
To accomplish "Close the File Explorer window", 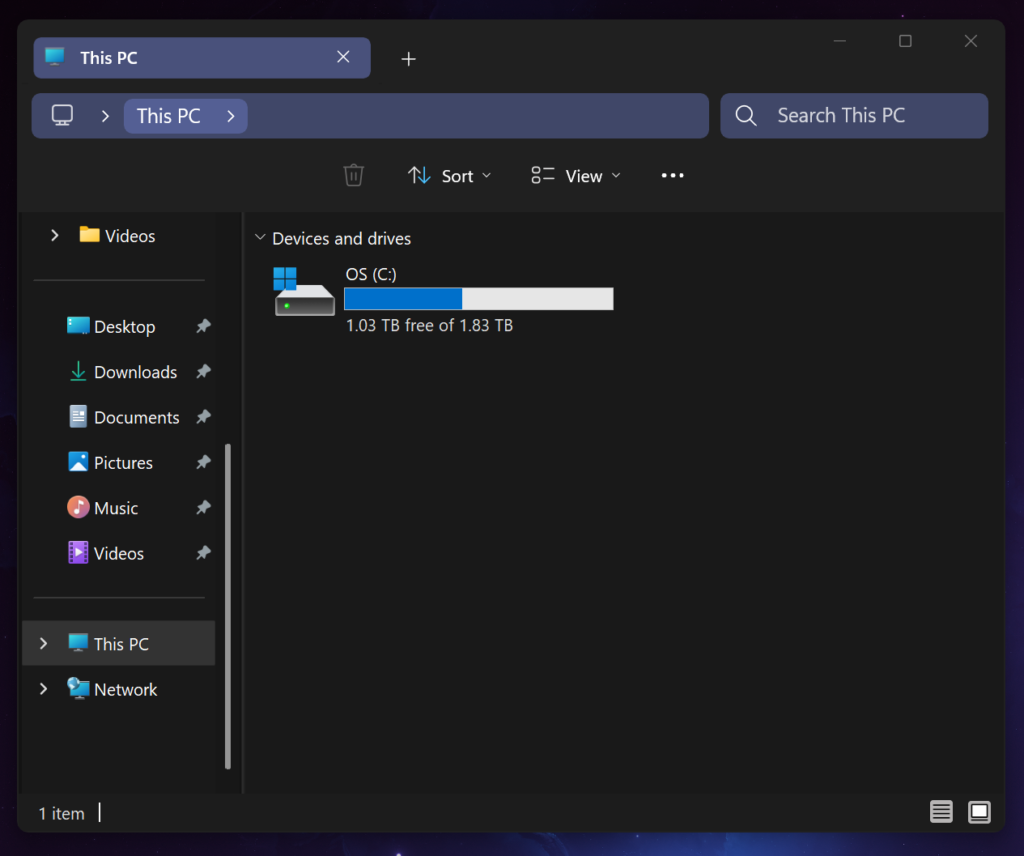I will (971, 40).
